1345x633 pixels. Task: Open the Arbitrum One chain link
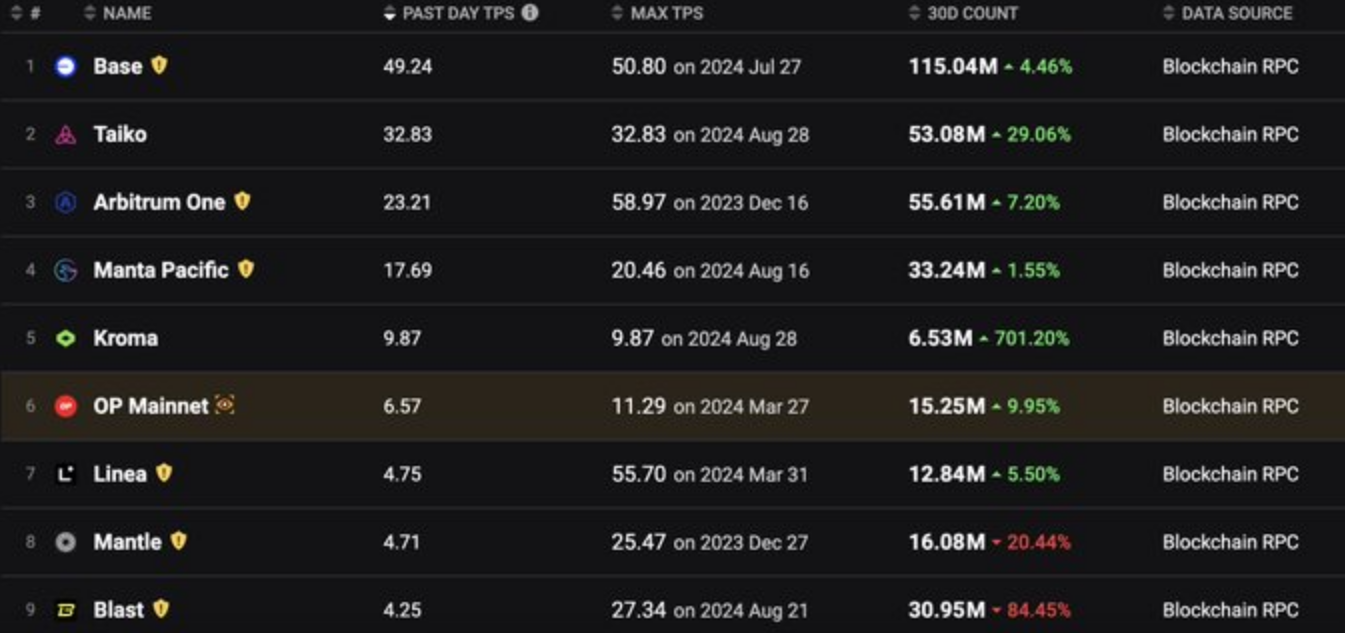(x=159, y=202)
